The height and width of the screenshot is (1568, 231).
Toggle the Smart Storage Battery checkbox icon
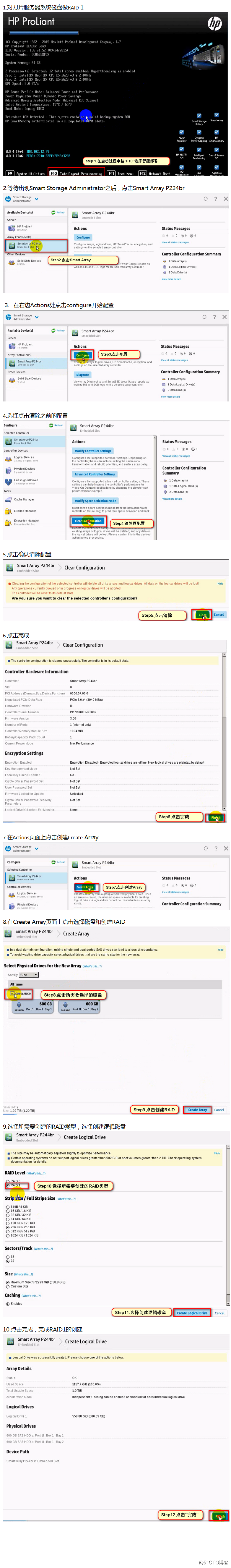coord(199,116)
